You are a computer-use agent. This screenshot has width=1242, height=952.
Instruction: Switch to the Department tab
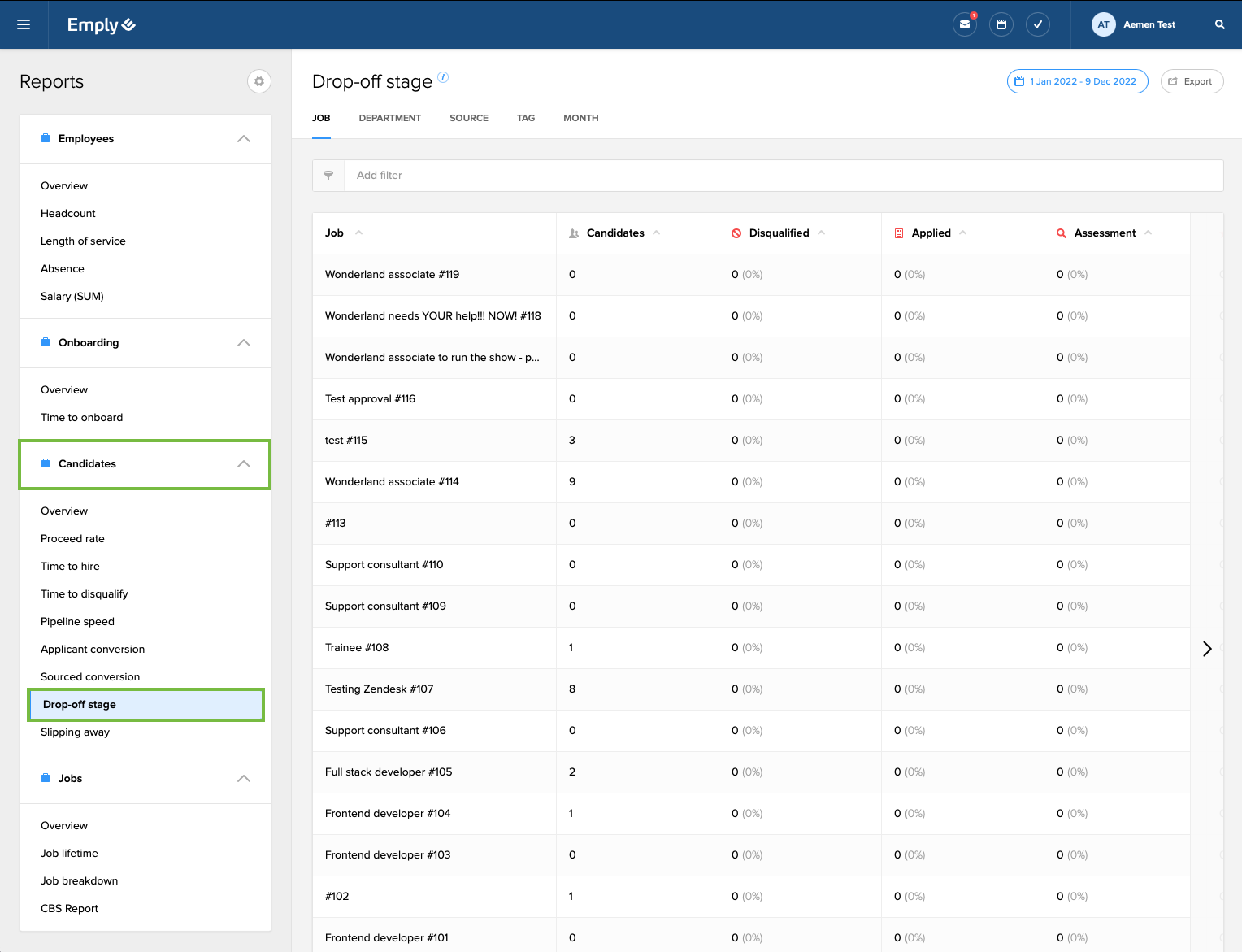click(389, 118)
